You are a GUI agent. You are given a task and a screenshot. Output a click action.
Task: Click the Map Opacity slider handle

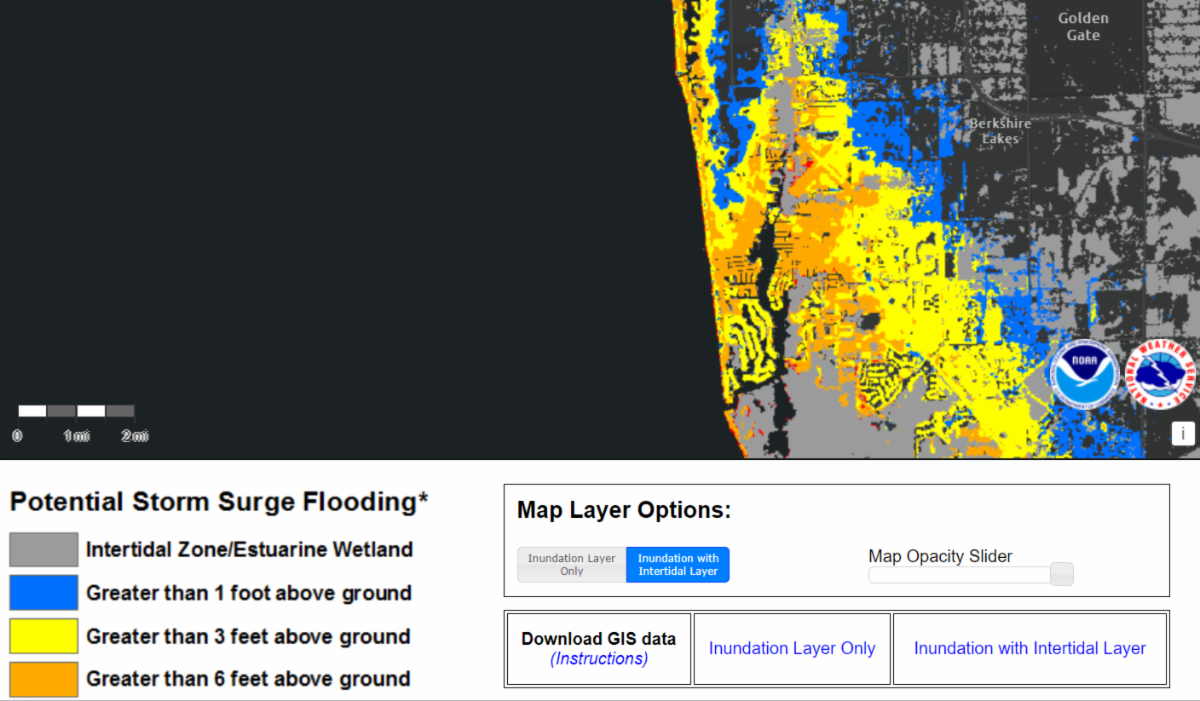(x=1062, y=574)
